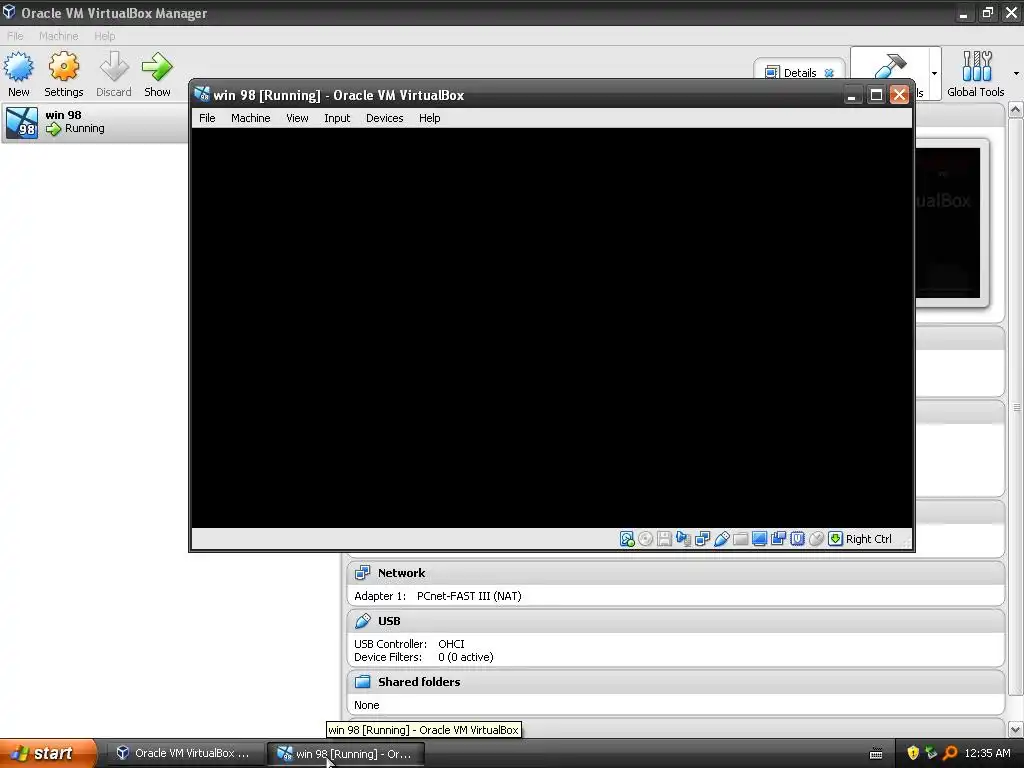This screenshot has width=1024, height=768.
Task: Click scrollbar down arrow in details pane
Action: [1016, 729]
